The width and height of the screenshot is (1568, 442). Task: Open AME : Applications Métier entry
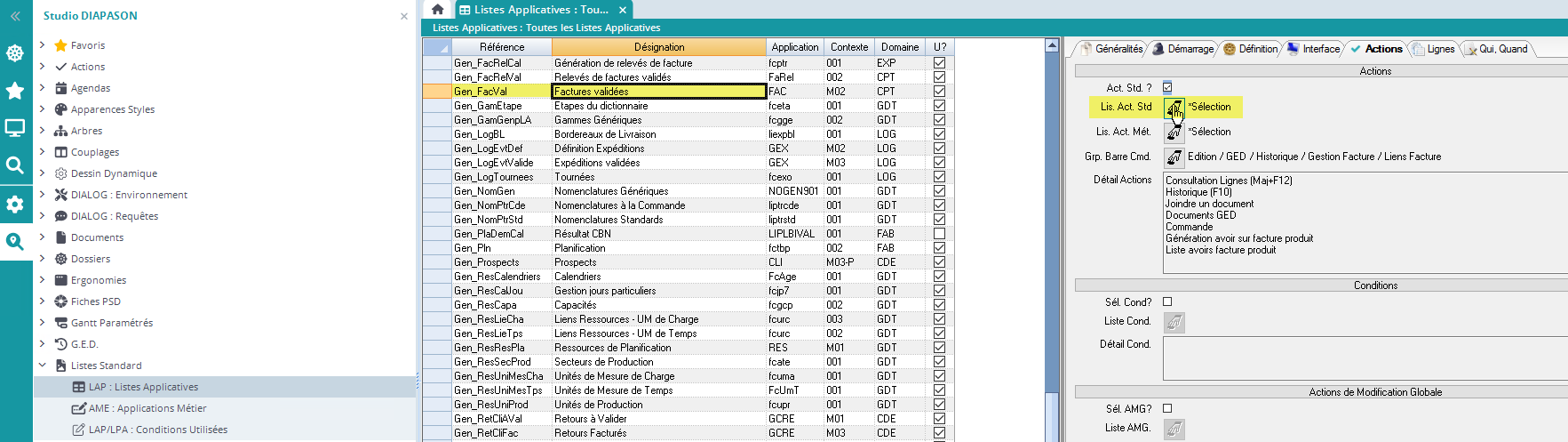[x=147, y=408]
